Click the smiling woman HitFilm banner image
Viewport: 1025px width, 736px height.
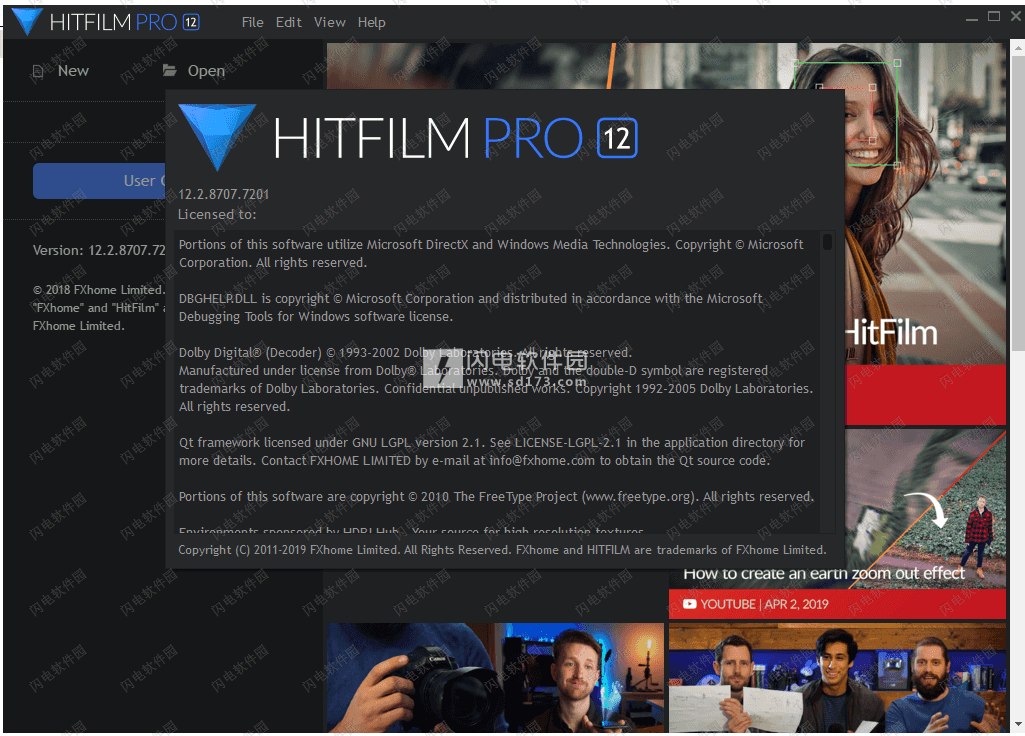pyautogui.click(x=925, y=203)
